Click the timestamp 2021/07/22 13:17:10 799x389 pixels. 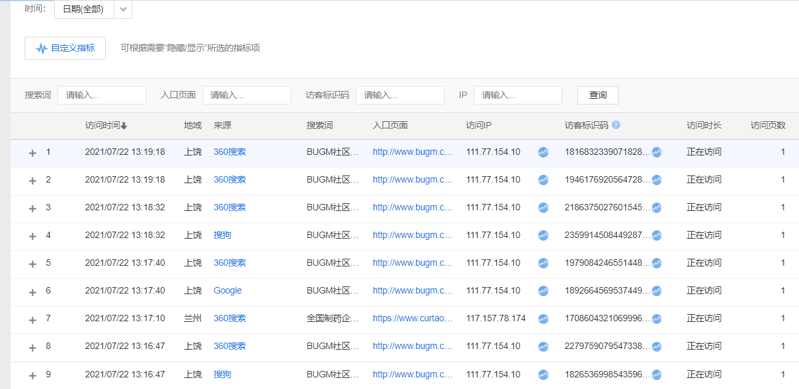tap(125, 318)
